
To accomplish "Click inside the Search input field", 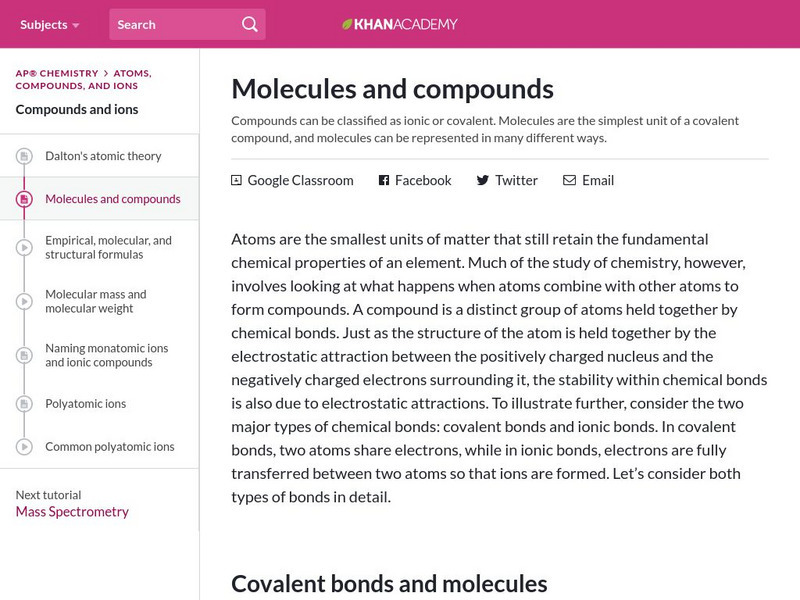I will click(x=170, y=24).
